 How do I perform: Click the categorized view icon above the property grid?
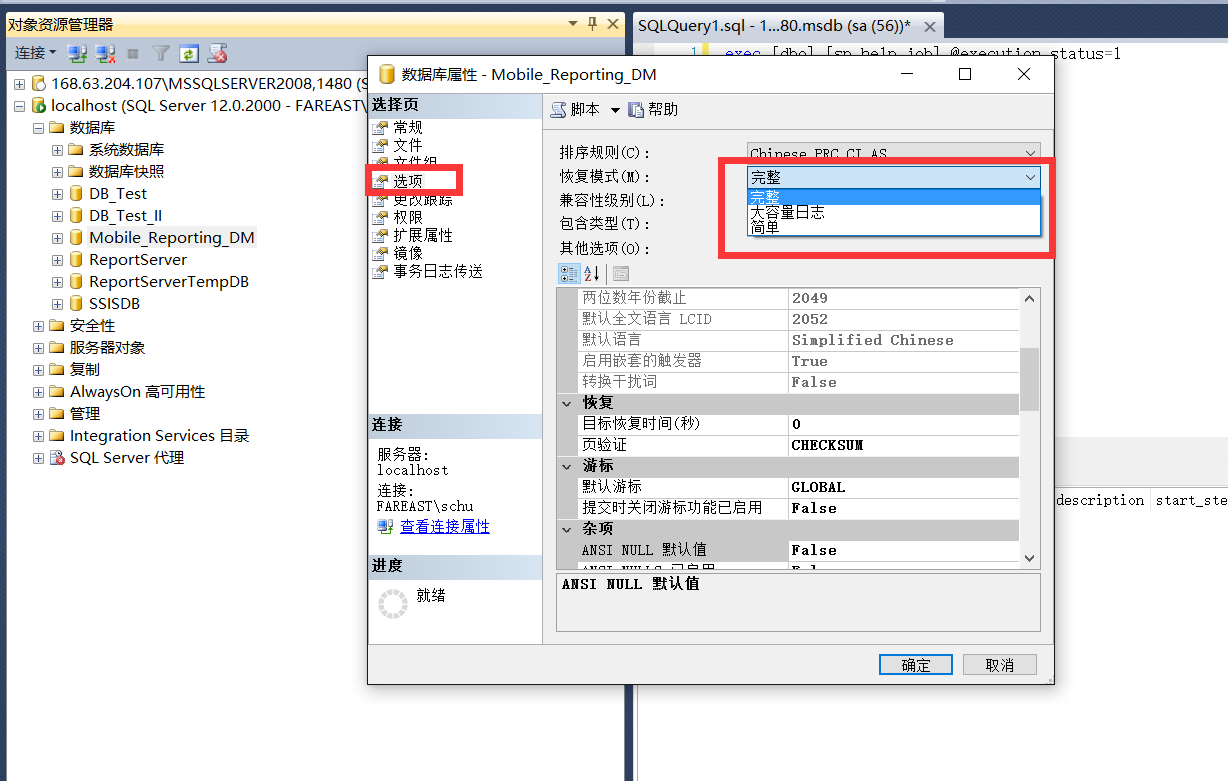569,272
